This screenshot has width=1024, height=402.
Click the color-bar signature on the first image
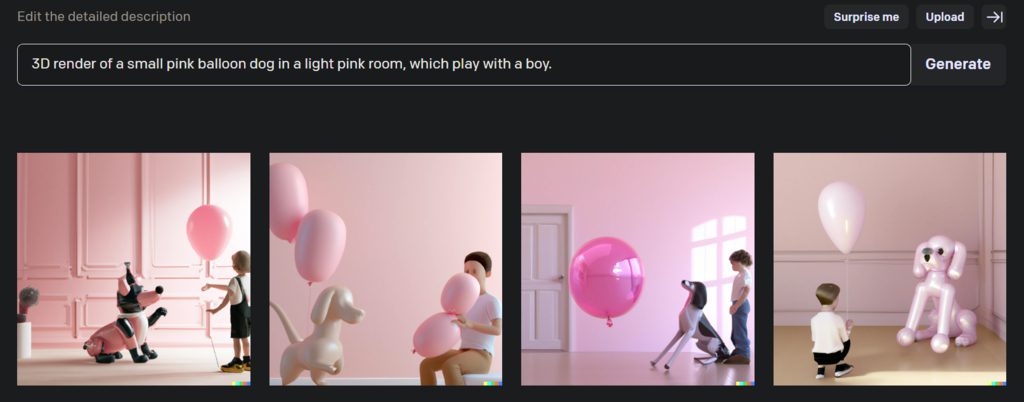[x=241, y=383]
